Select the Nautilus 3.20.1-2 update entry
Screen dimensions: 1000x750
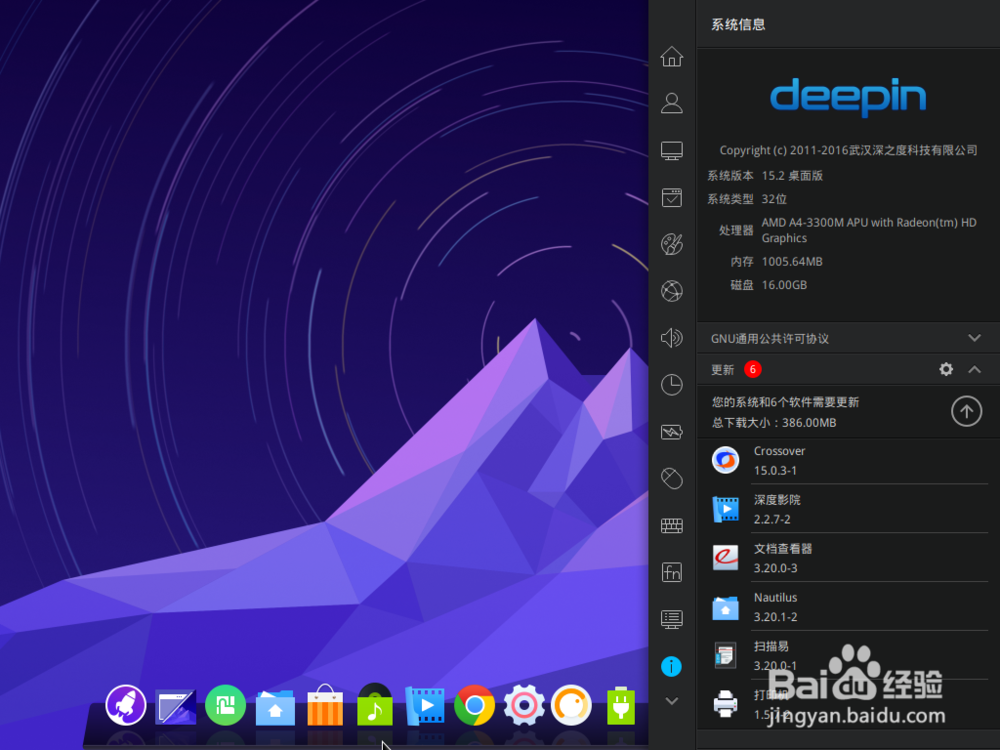pos(848,607)
